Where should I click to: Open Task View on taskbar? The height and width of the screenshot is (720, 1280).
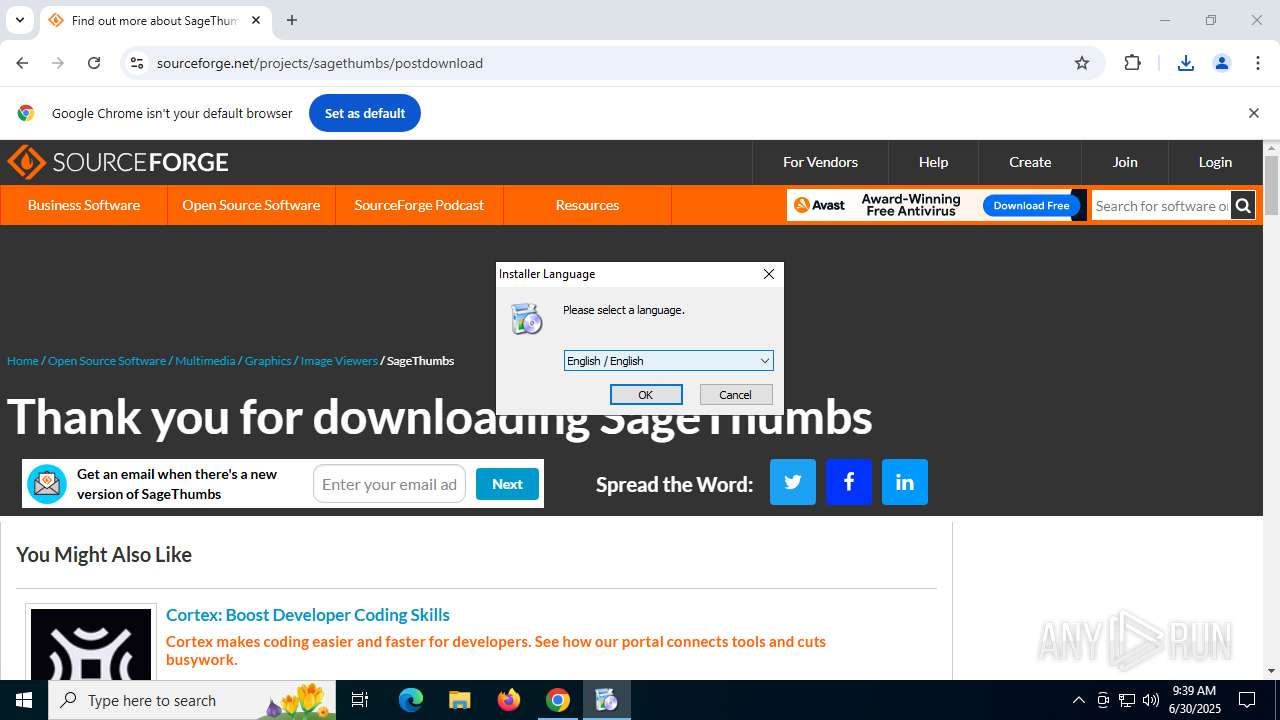click(x=361, y=700)
